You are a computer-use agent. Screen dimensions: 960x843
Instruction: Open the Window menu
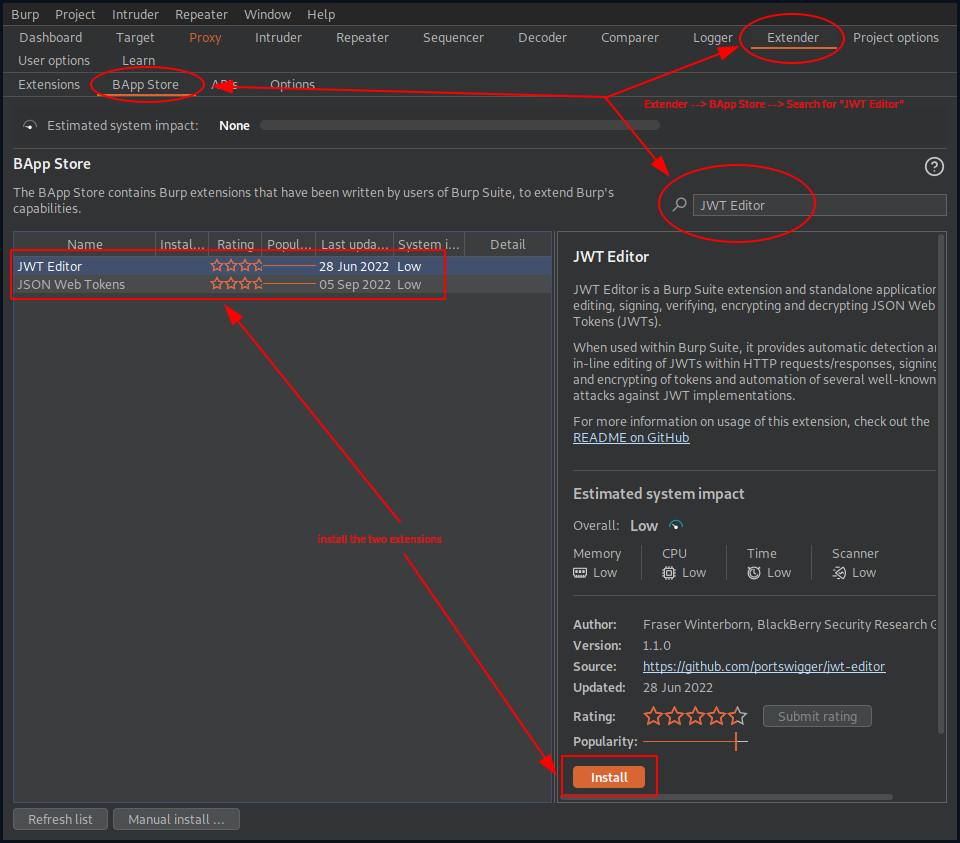pos(267,14)
